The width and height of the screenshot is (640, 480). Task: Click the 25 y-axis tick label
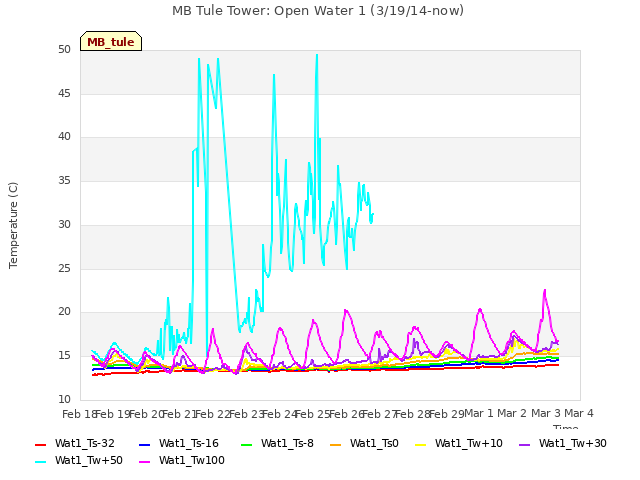point(64,269)
